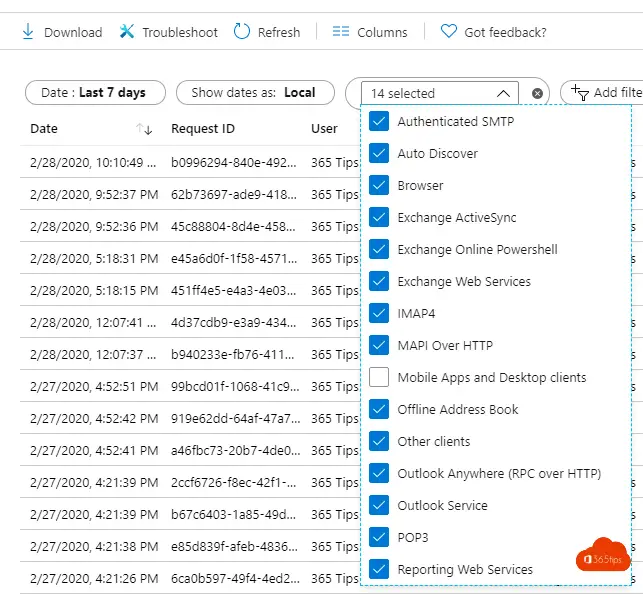Screen dimensions: 643x594
Task: Uncheck Offline Address Book checkbox
Action: [x=379, y=409]
